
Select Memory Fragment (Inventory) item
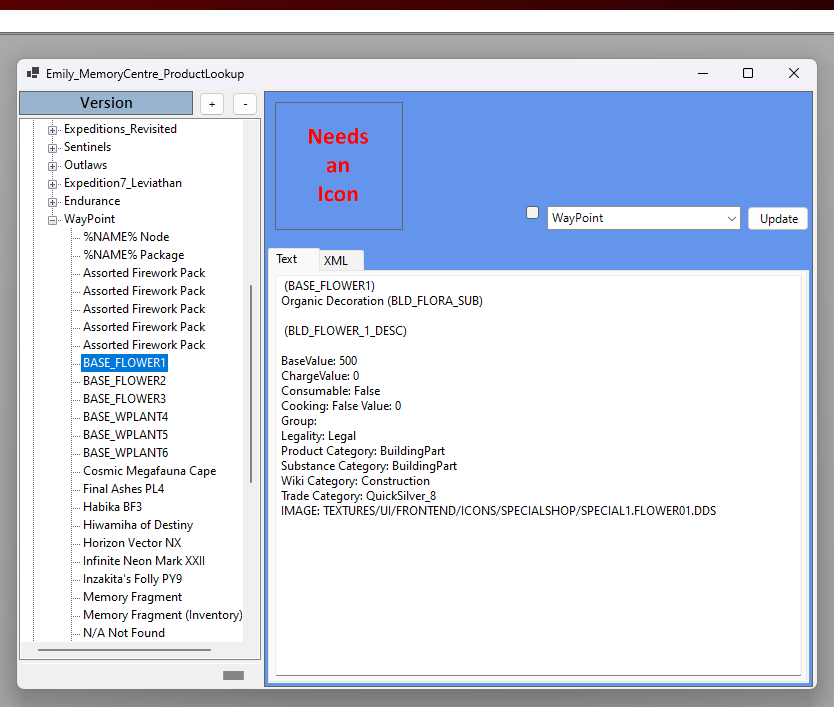click(x=162, y=615)
